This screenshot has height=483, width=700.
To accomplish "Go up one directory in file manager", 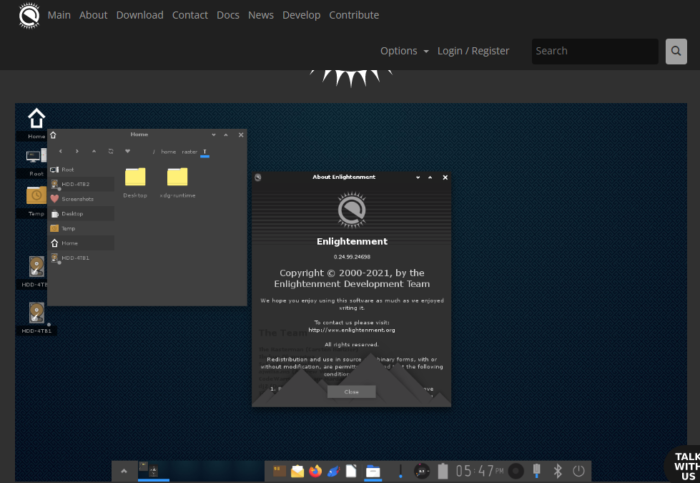I will [94, 151].
